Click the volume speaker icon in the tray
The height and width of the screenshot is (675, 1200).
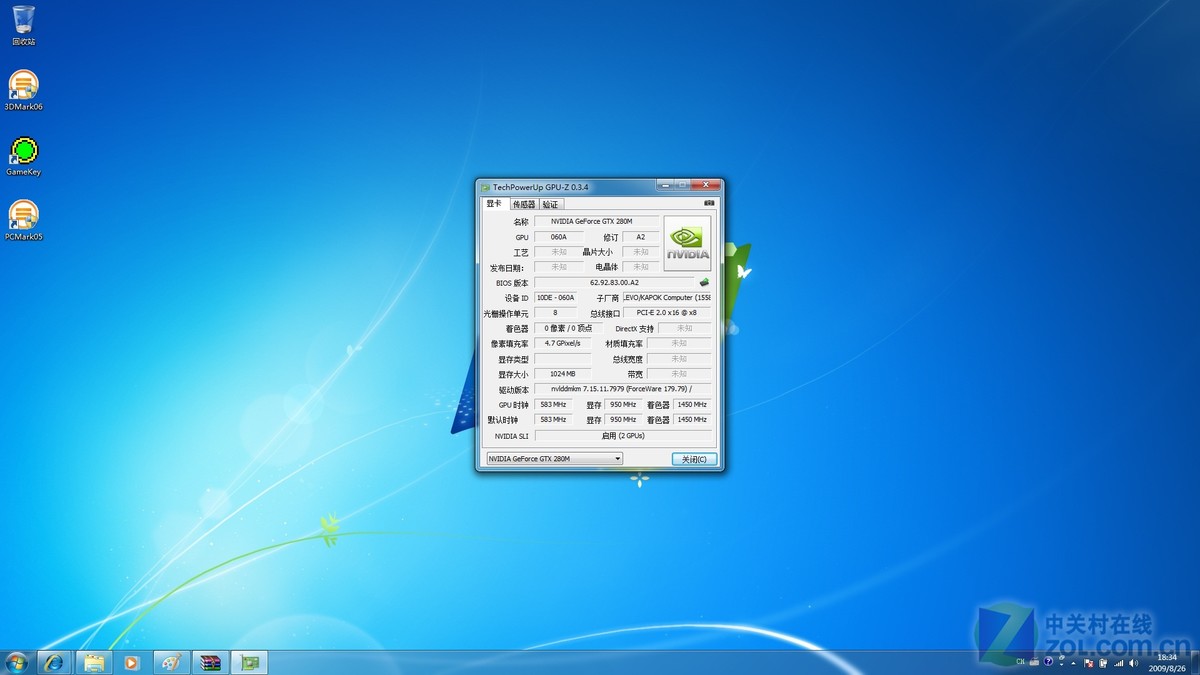pos(1132,662)
